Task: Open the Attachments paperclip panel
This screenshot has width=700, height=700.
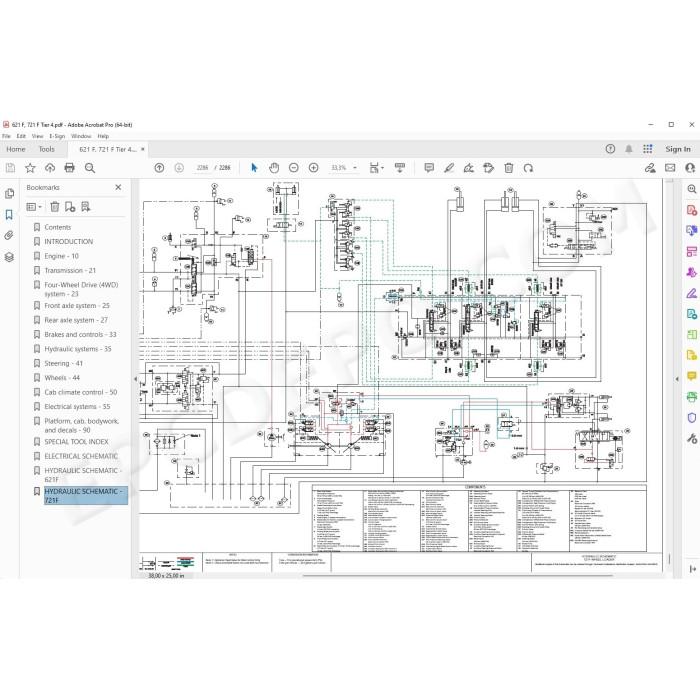Action: coord(9,235)
